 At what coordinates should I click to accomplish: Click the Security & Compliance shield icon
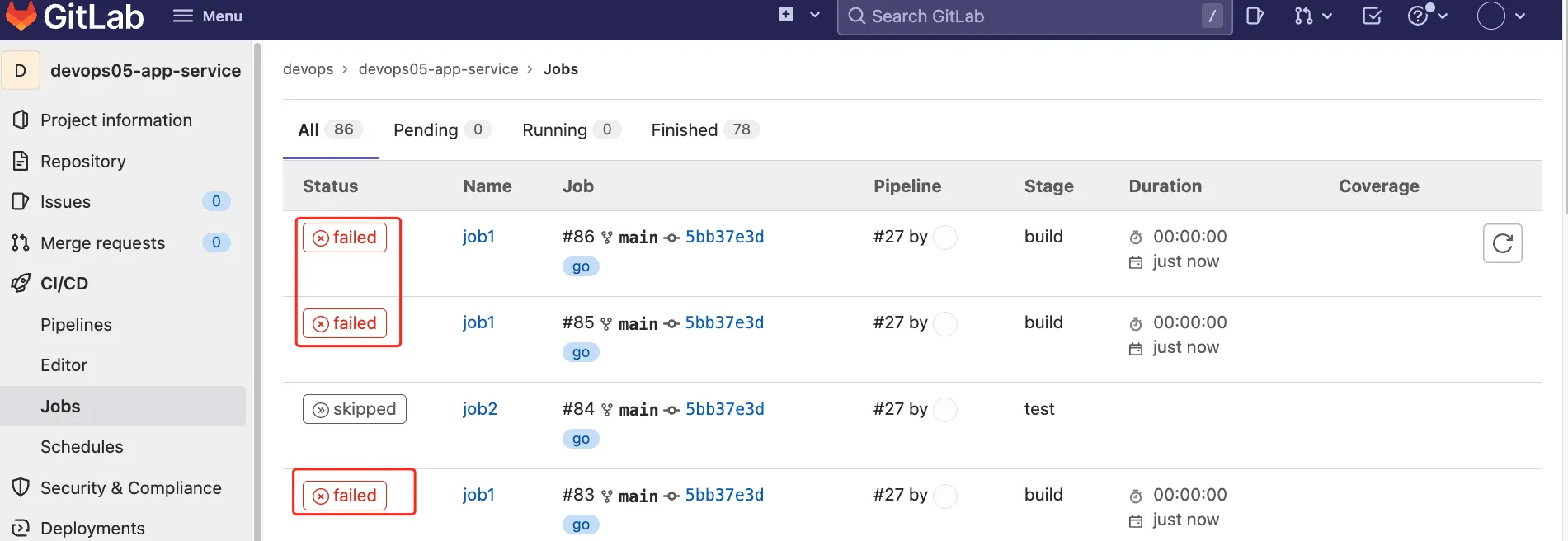pyautogui.click(x=21, y=487)
